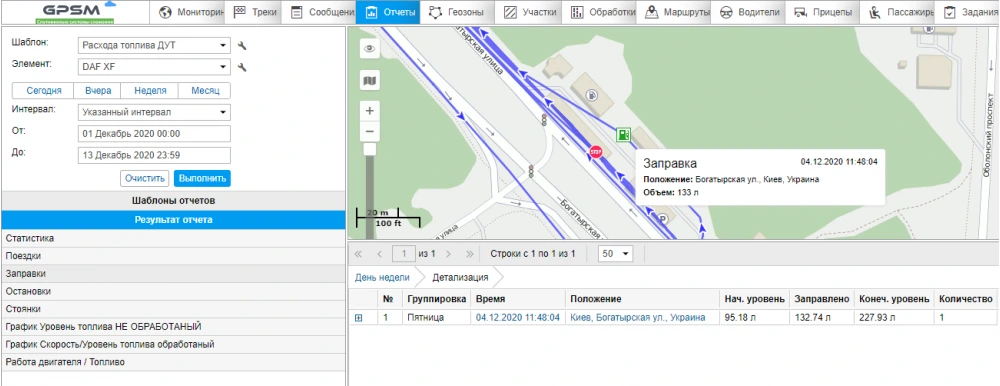
Task: Toggle map visibility eye icon
Action: (369, 48)
